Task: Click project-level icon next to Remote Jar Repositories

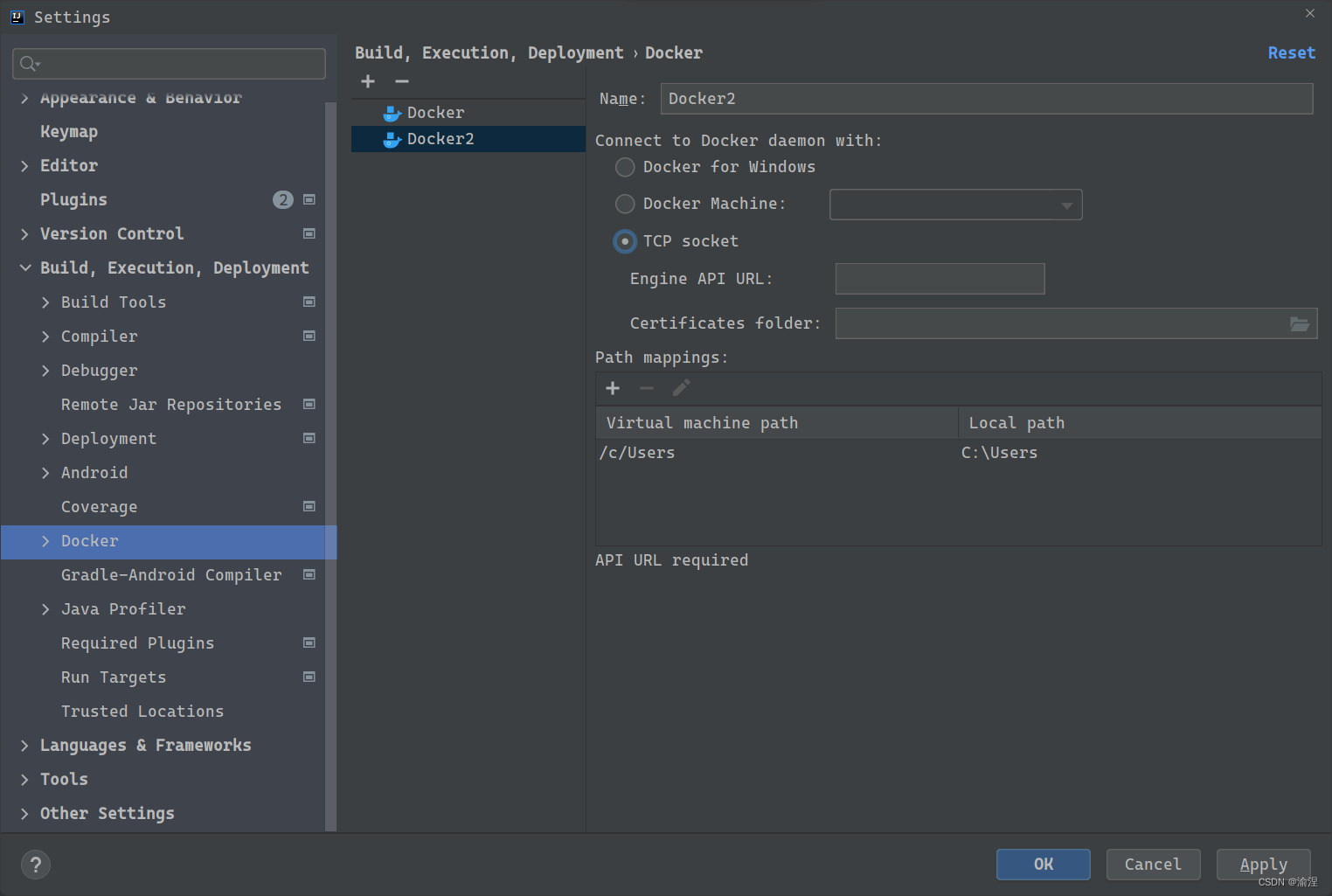Action: pyautogui.click(x=309, y=404)
